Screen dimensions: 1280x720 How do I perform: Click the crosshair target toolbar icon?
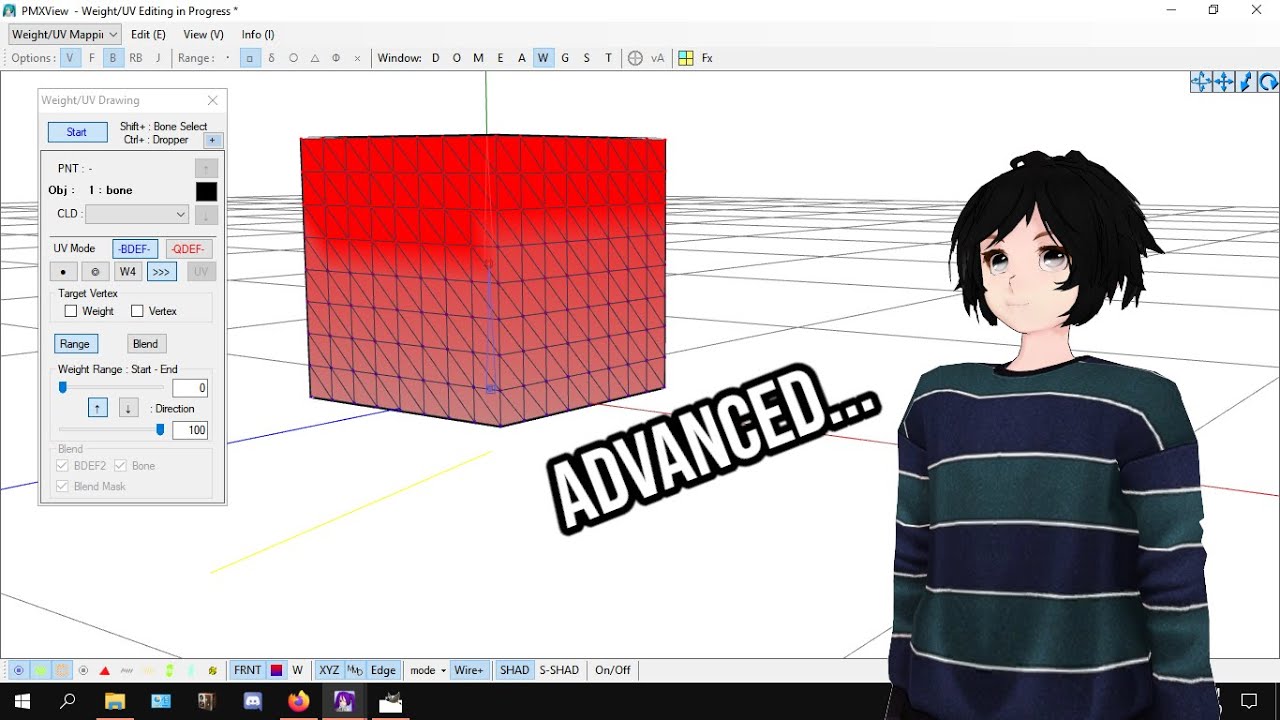tap(635, 58)
